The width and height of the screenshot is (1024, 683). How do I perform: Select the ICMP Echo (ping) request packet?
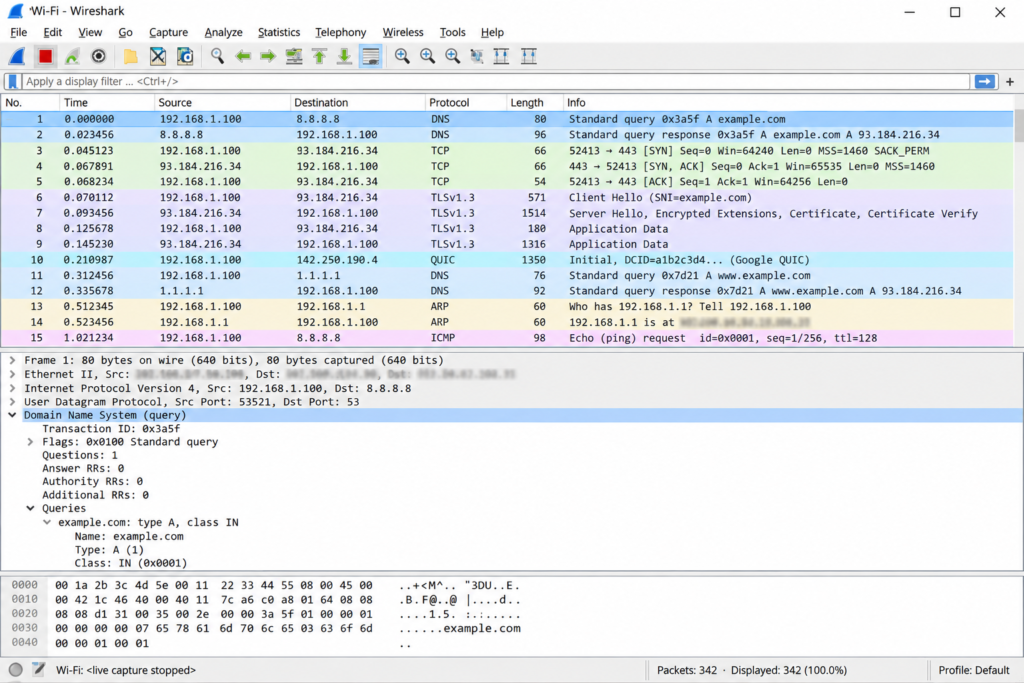[508, 338]
